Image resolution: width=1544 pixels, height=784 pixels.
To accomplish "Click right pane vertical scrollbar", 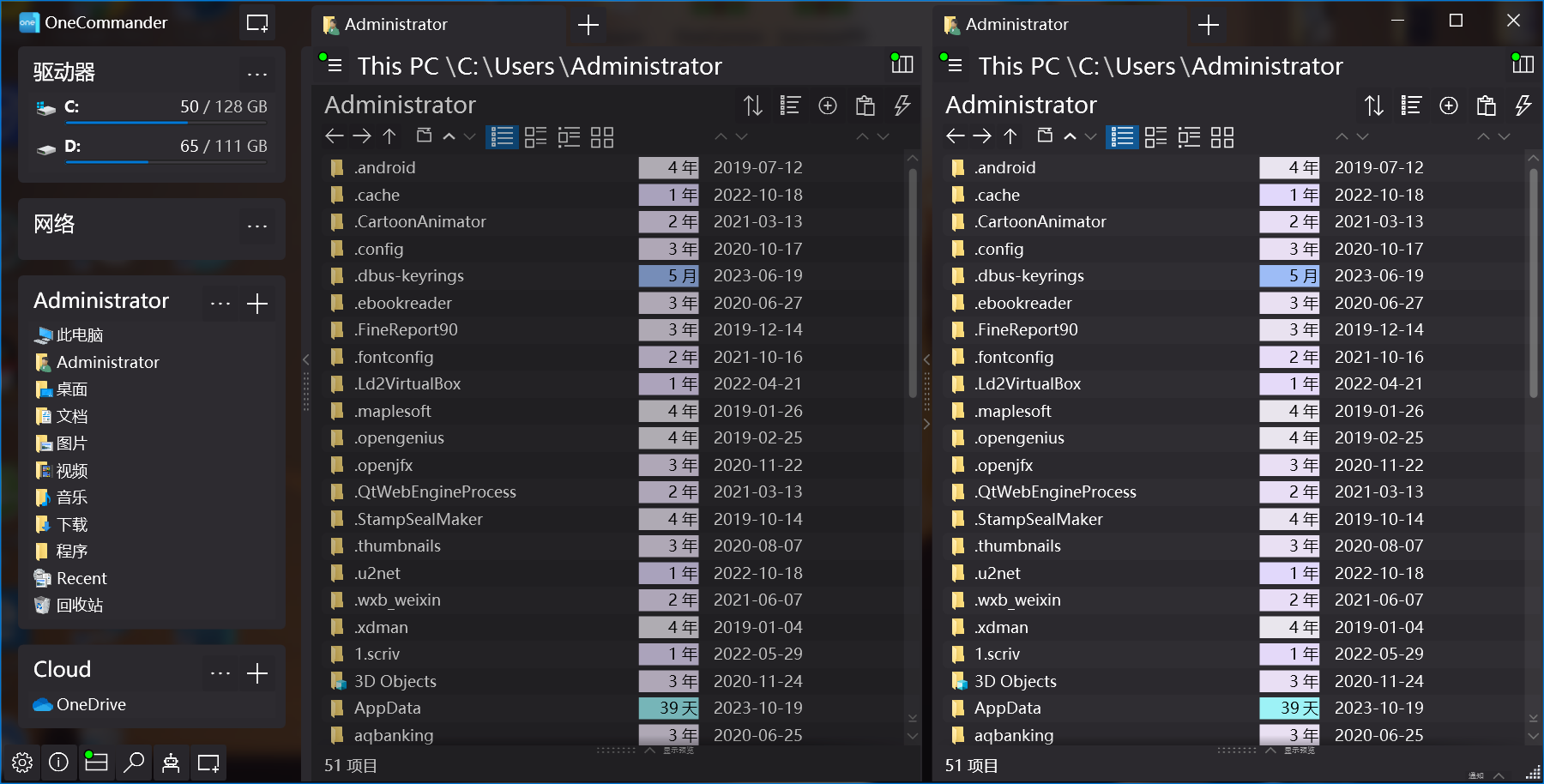I will pyautogui.click(x=1534, y=283).
